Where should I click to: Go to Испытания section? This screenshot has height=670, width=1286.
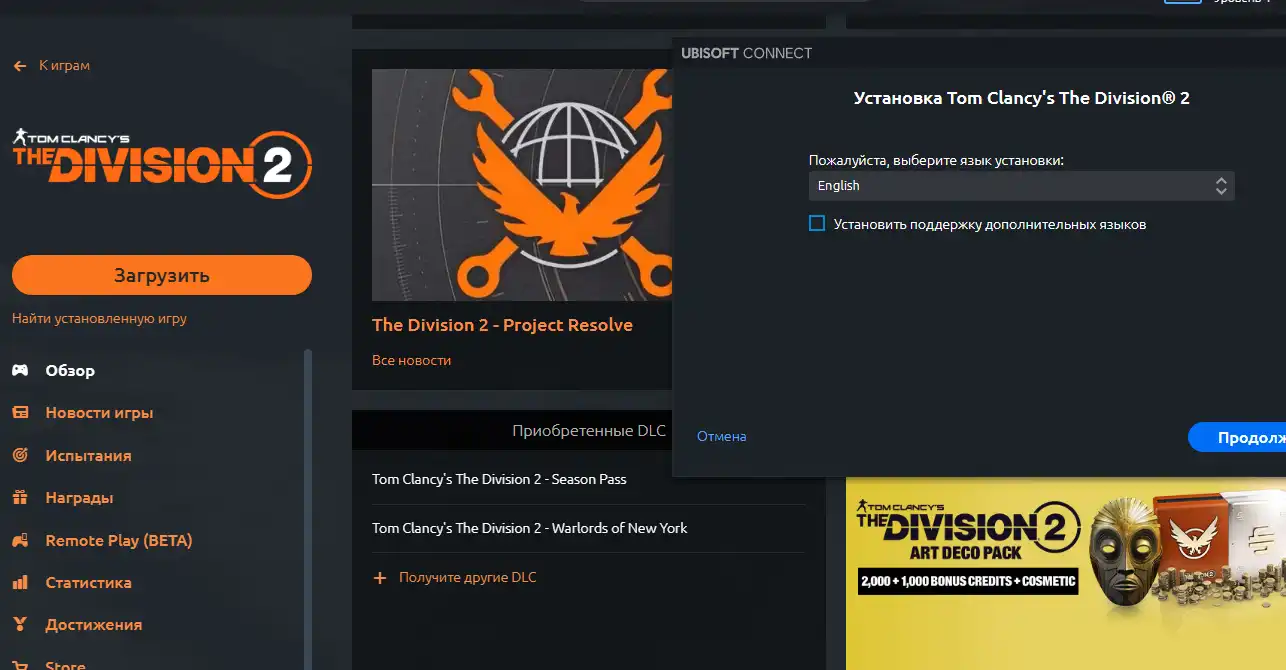[88, 455]
